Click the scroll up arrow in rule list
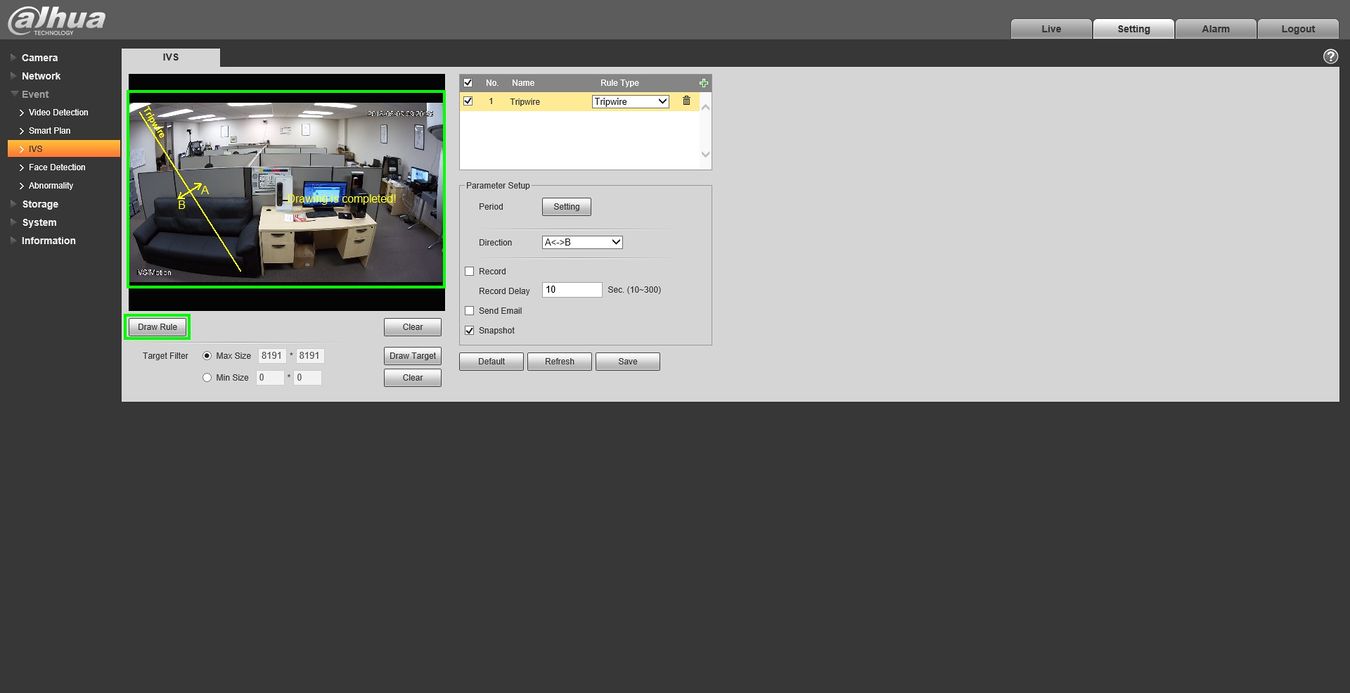Screen dimensions: 1350x693 (706, 107)
